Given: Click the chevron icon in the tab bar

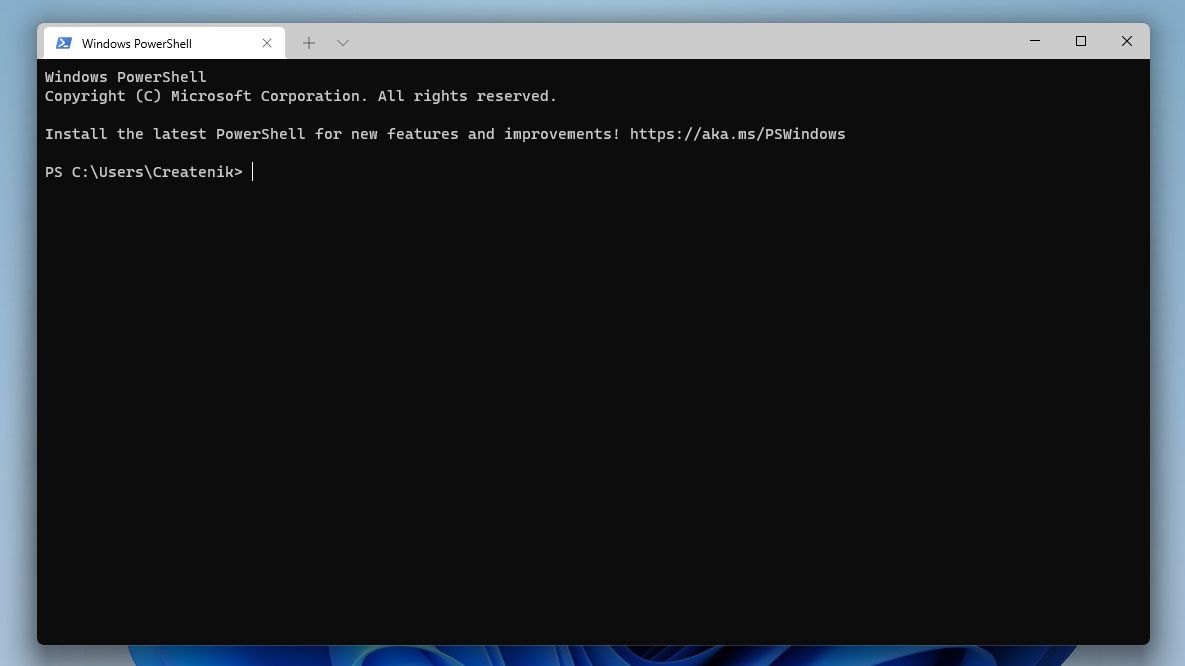Looking at the screenshot, I should point(343,43).
